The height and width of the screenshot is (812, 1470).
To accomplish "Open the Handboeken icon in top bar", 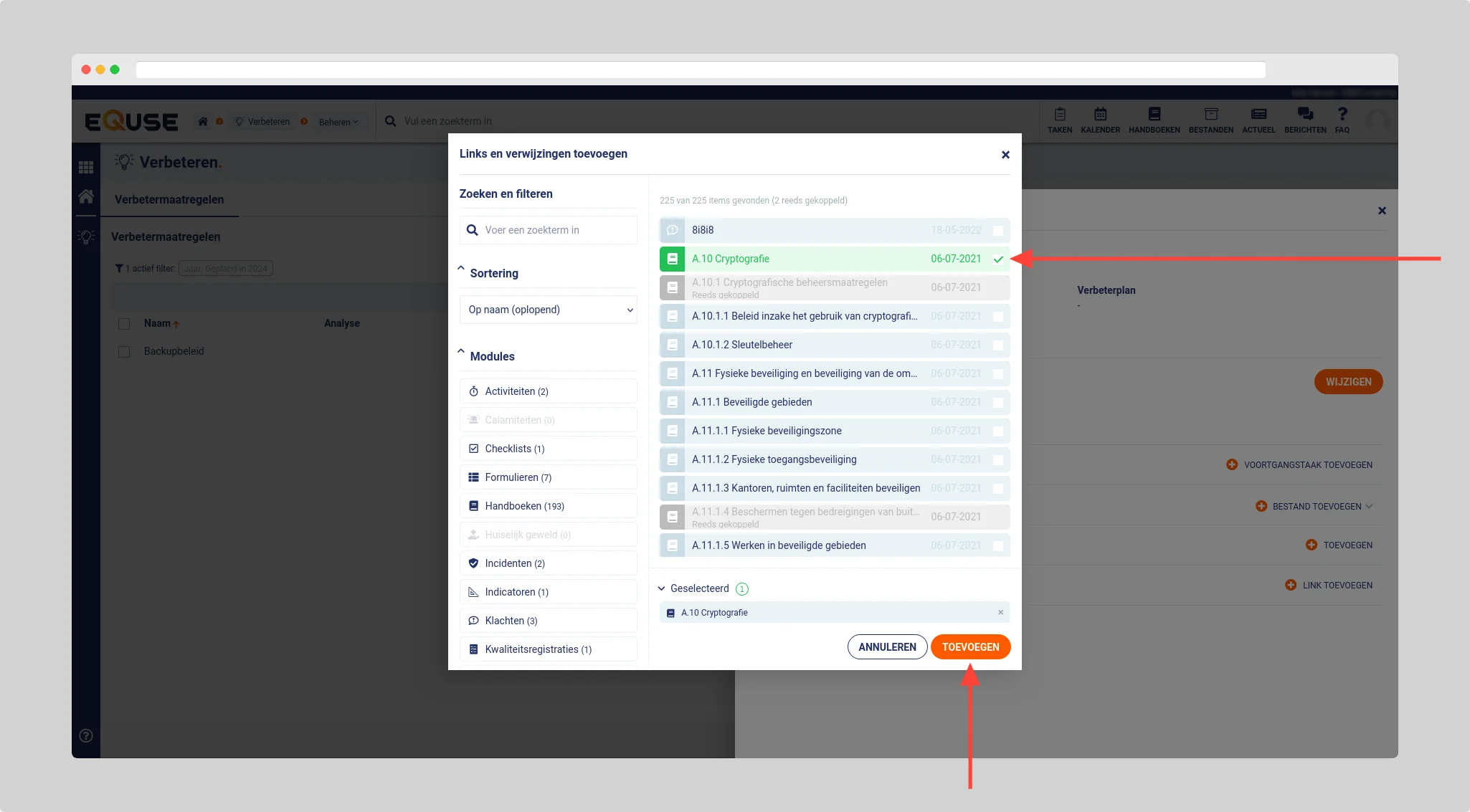I will 1154,115.
